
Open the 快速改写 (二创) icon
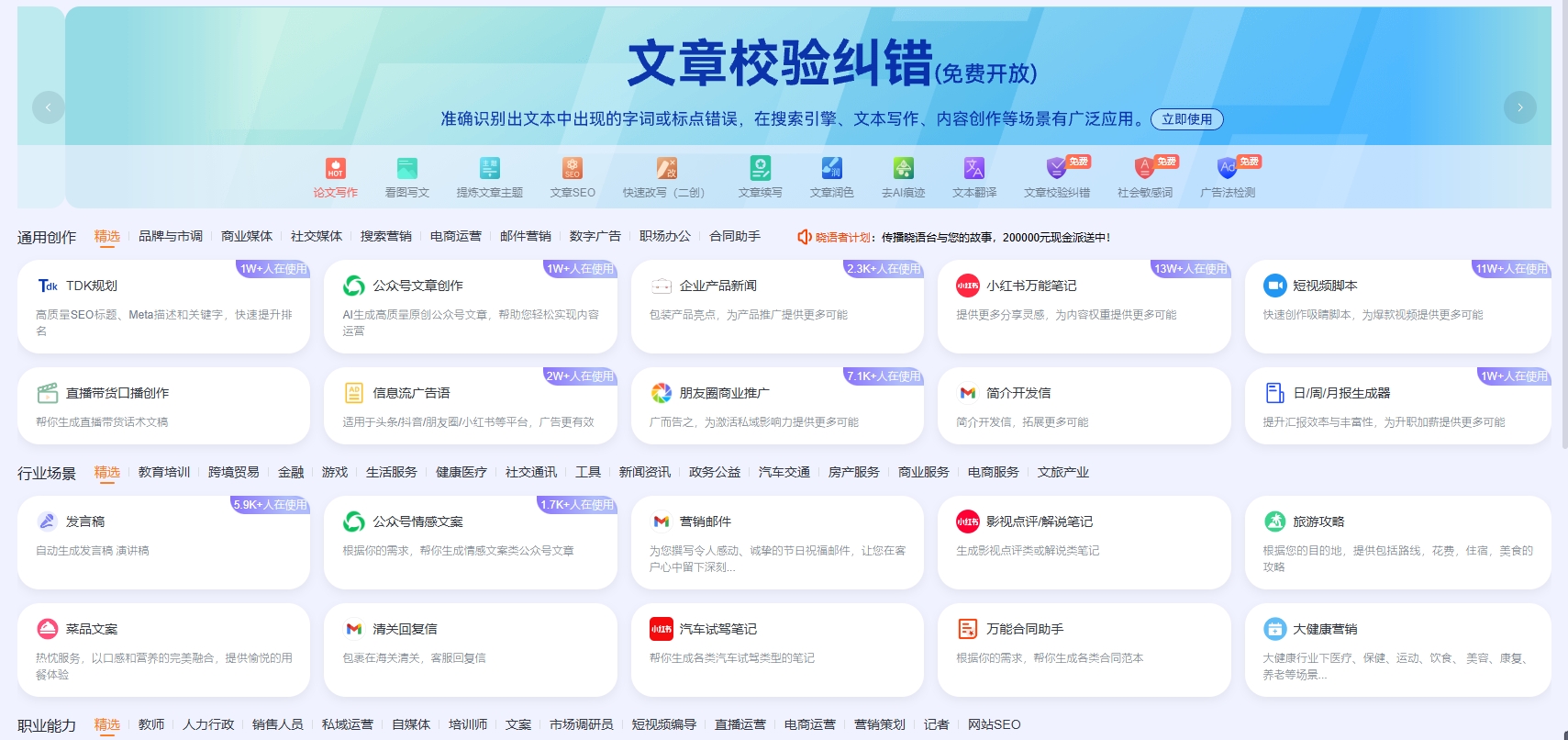pyautogui.click(x=666, y=168)
